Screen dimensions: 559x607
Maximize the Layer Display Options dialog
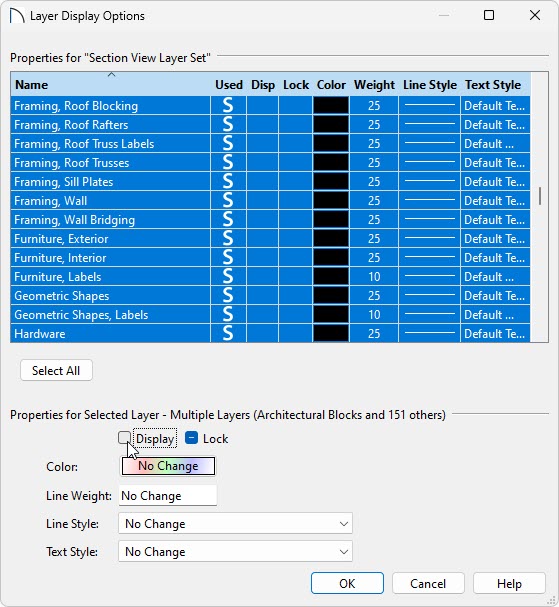(489, 15)
